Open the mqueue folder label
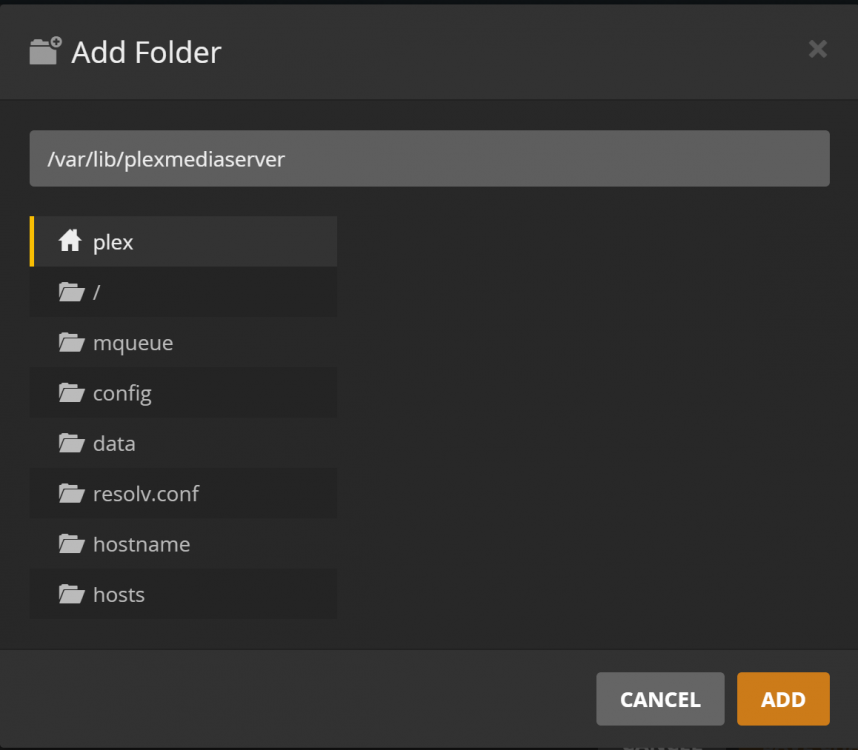The width and height of the screenshot is (858, 750). [133, 344]
